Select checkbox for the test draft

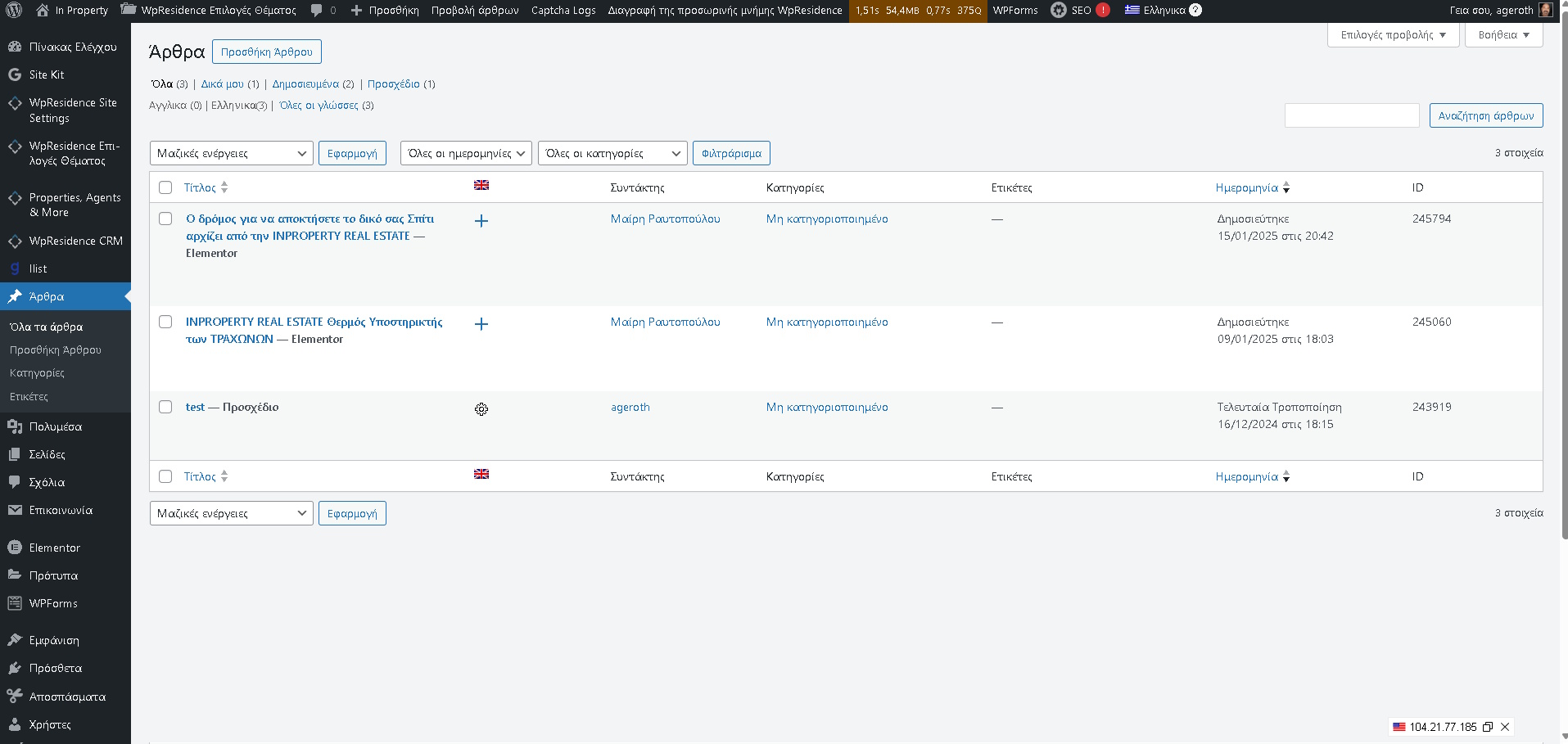point(165,407)
